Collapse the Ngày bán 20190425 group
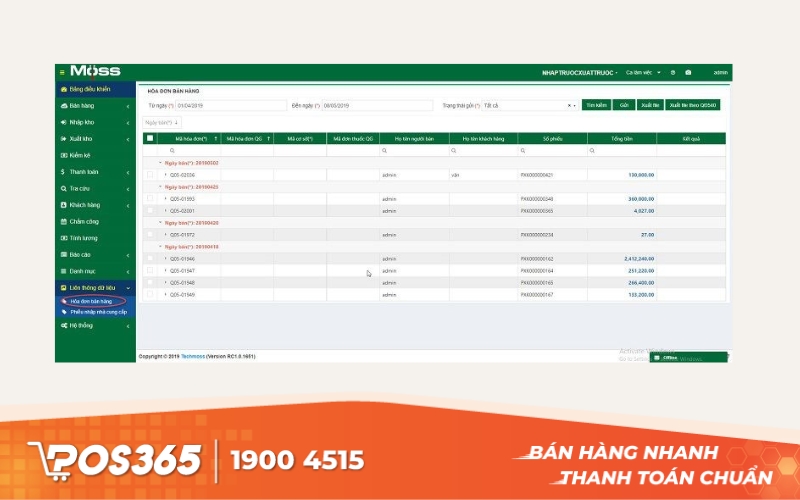The image size is (800, 500). (160, 187)
